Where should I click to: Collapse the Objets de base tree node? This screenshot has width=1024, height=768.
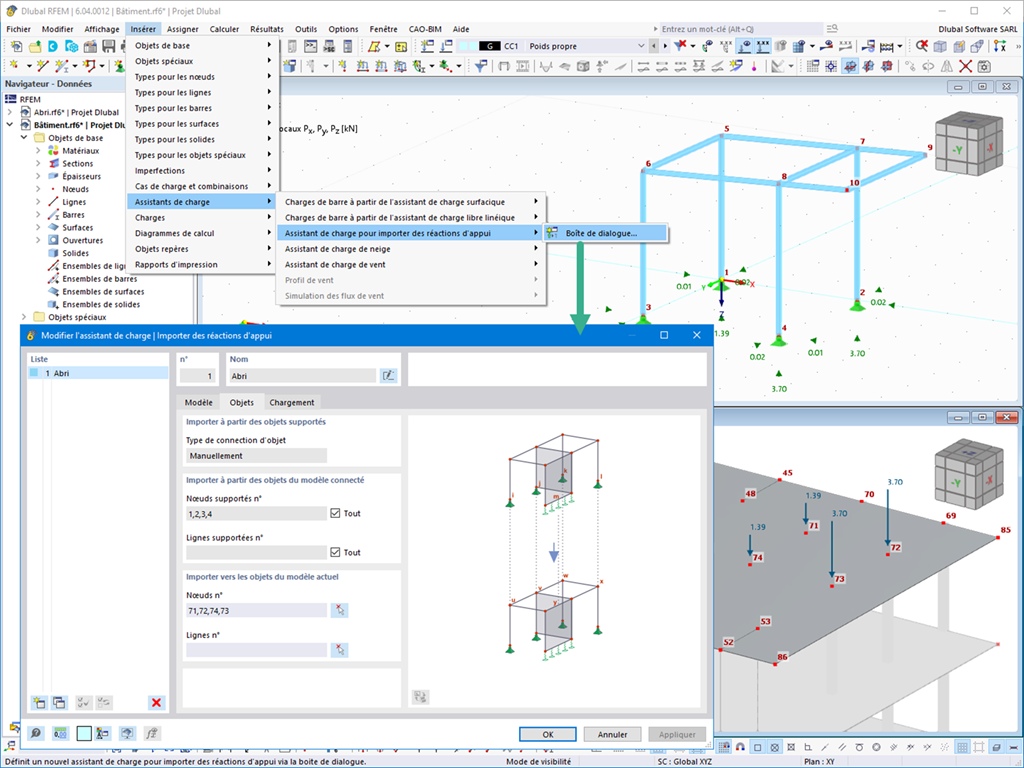pyautogui.click(x=24, y=138)
